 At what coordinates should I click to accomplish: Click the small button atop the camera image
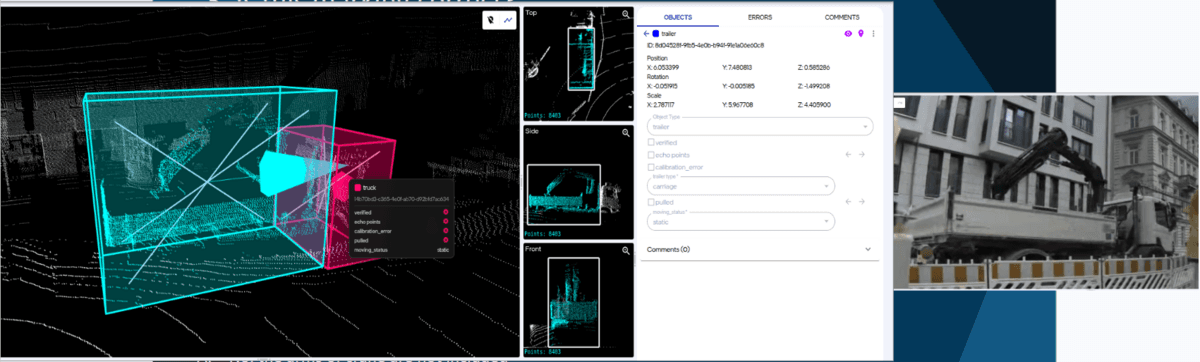900,102
